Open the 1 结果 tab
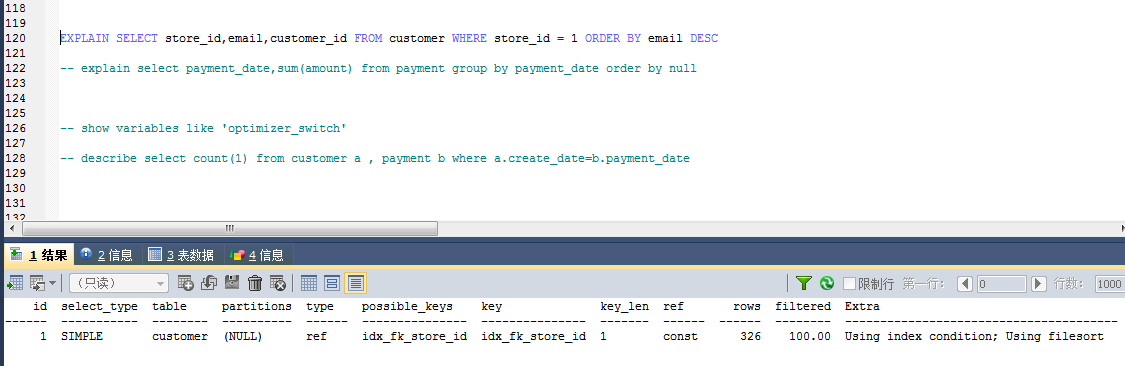Screen dimensions: 1125x366 pos(39,255)
